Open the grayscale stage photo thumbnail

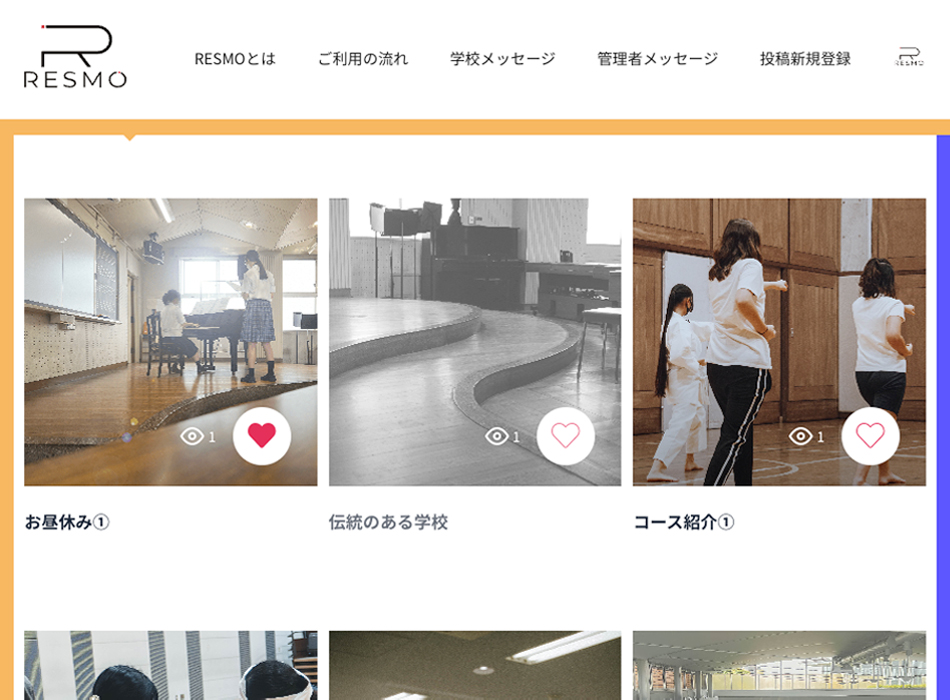[475, 342]
